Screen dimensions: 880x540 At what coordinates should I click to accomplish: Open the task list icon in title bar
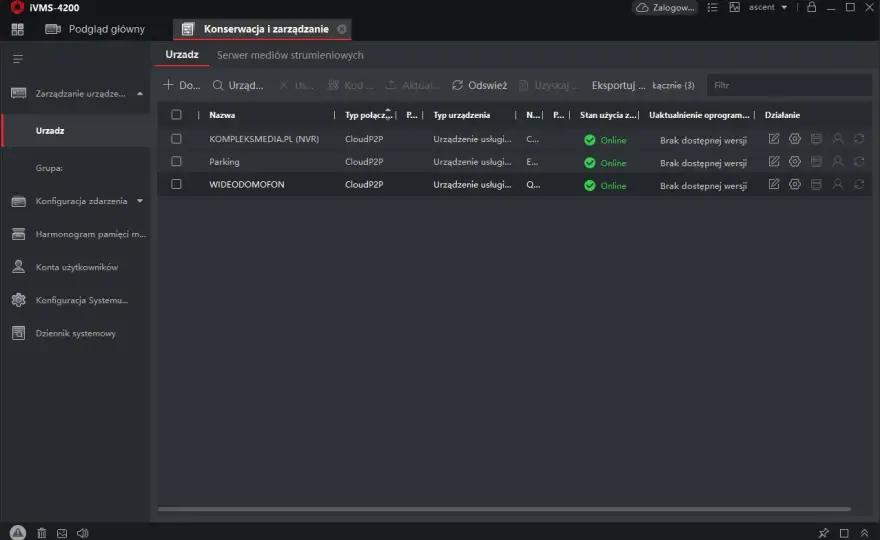point(712,7)
